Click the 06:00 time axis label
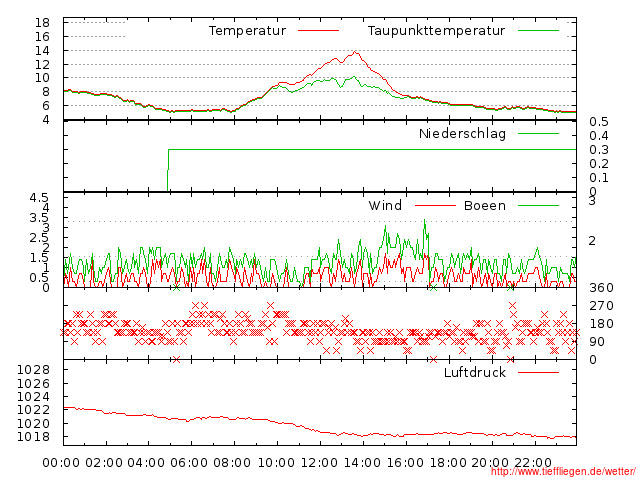Image resolution: width=640 pixels, height=480 pixels. tap(189, 463)
